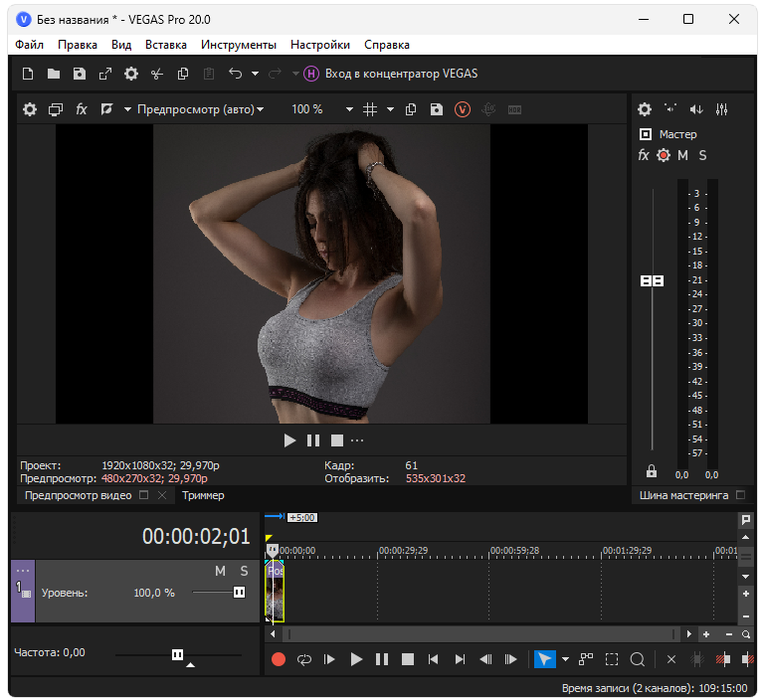Viewport: 762px width, 700px height.
Task: Click the Record button in transport bar
Action: [279, 659]
